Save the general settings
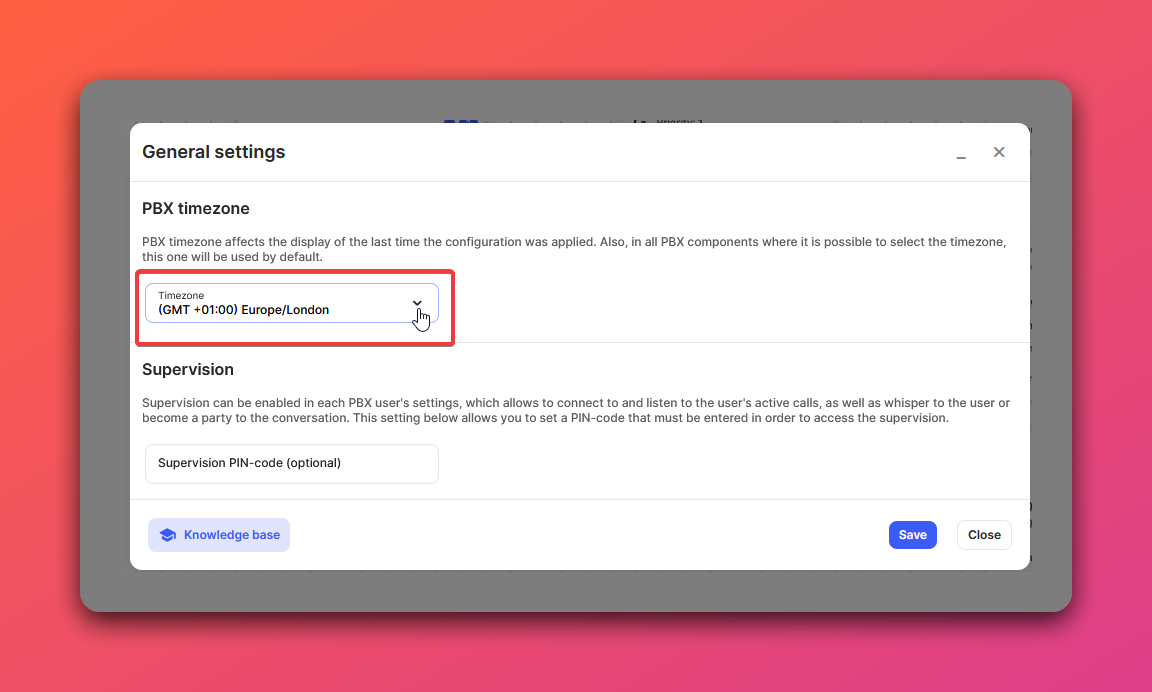1152x692 pixels. click(912, 535)
